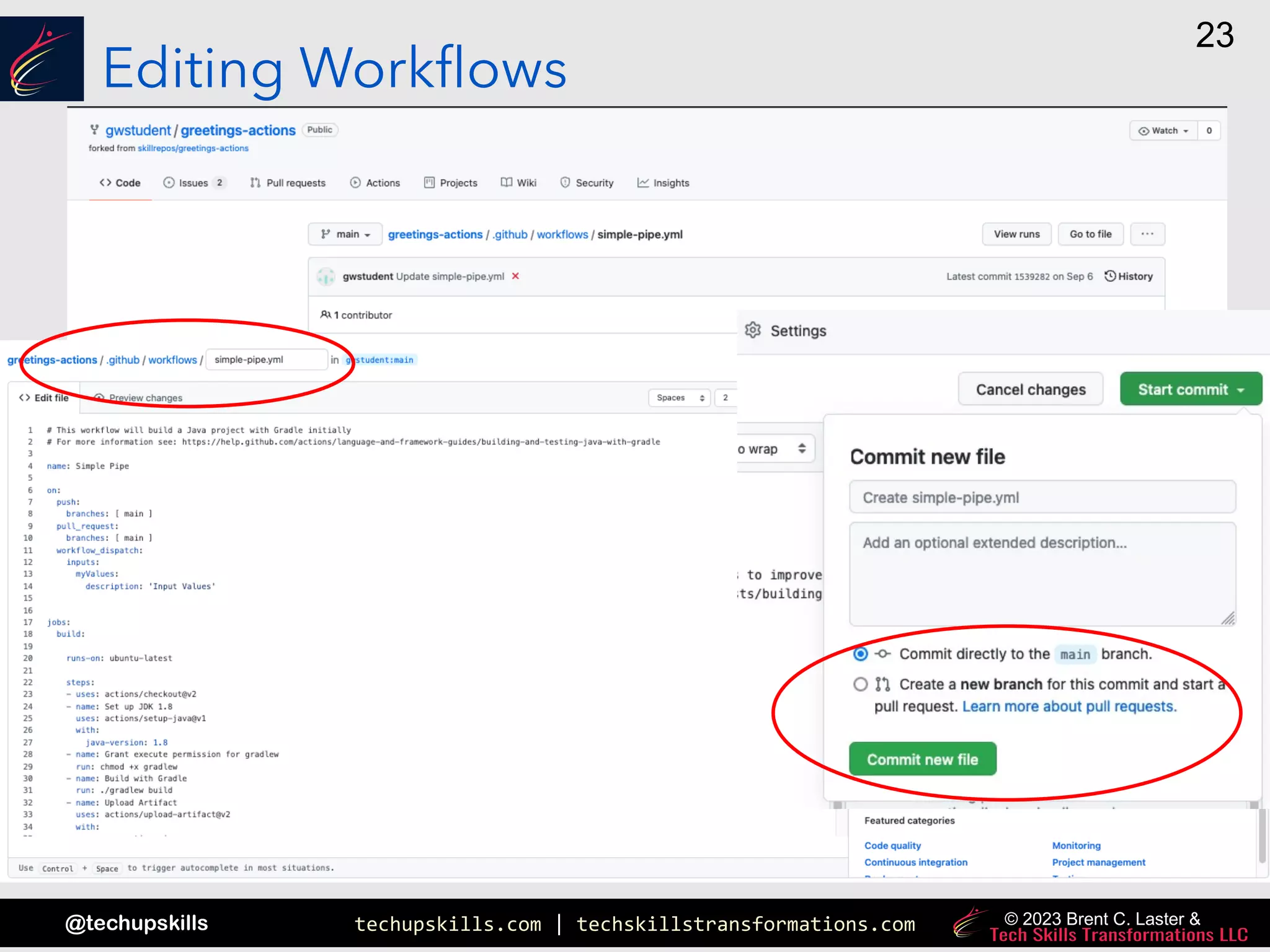Viewport: 1270px width, 952px height.
Task: Click the contributors people icon
Action: pyautogui.click(x=326, y=315)
